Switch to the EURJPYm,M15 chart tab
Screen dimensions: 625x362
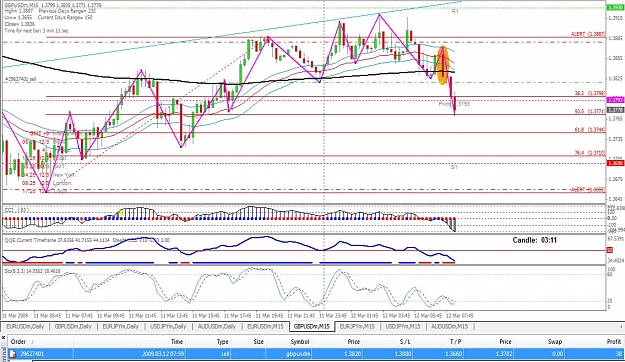pos(357,327)
